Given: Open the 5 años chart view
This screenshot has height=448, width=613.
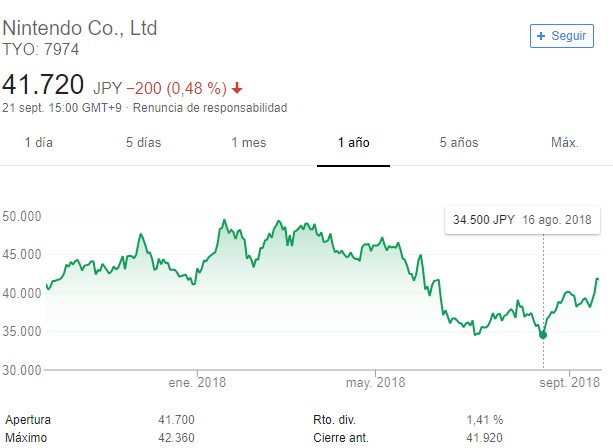Looking at the screenshot, I should (459, 143).
